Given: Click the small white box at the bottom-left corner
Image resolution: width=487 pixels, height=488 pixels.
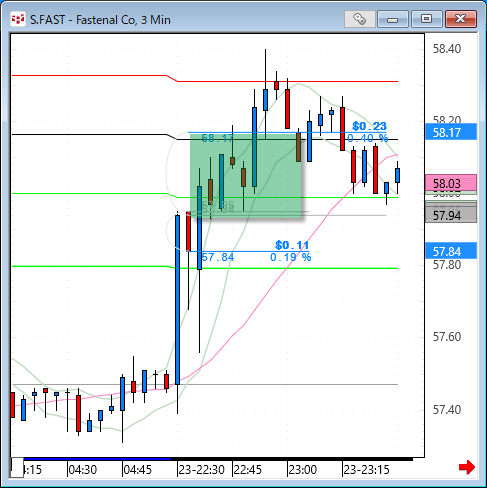Looking at the screenshot, I should [x=17, y=468].
